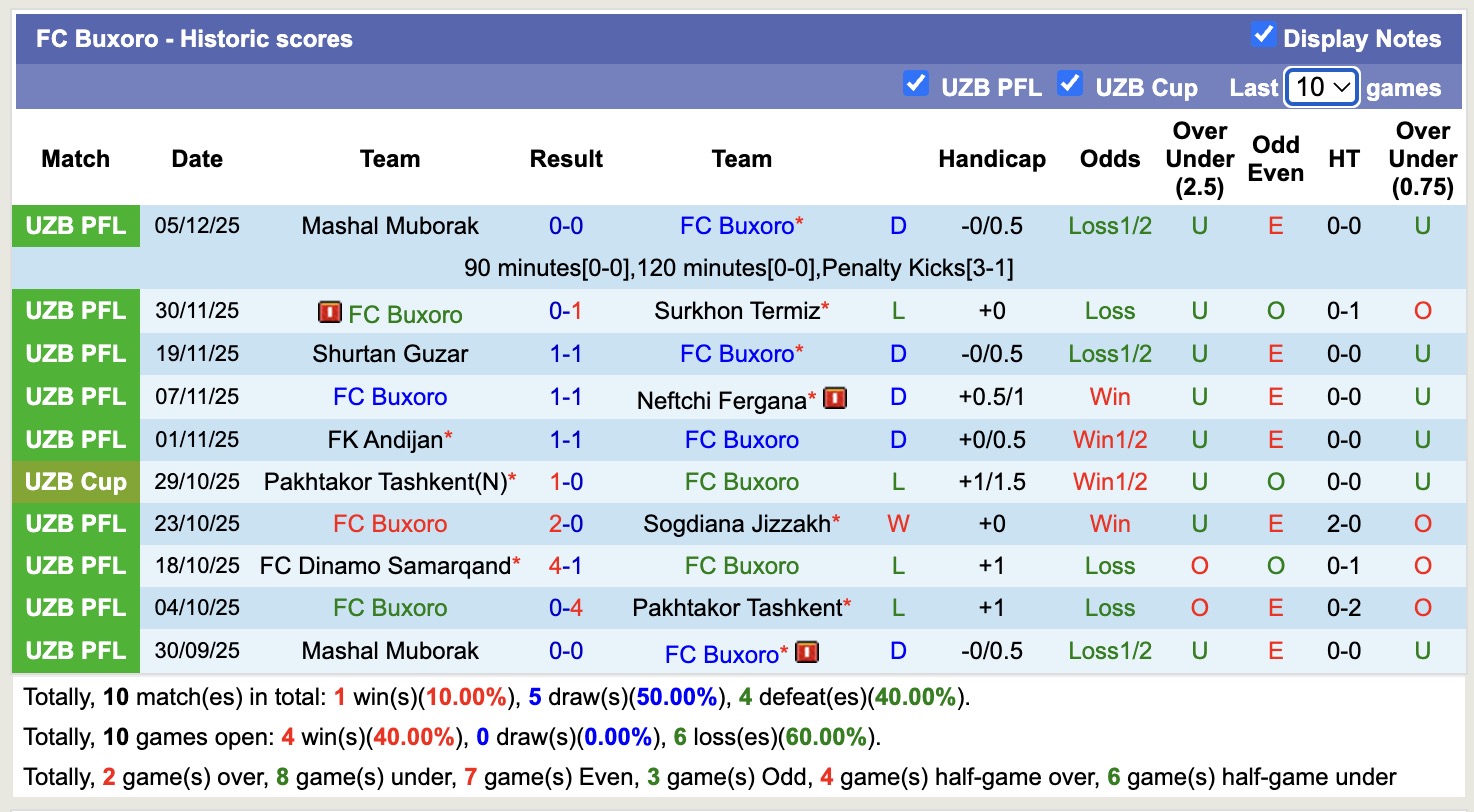
Task: Click the 4-1 result score
Action: 566,566
